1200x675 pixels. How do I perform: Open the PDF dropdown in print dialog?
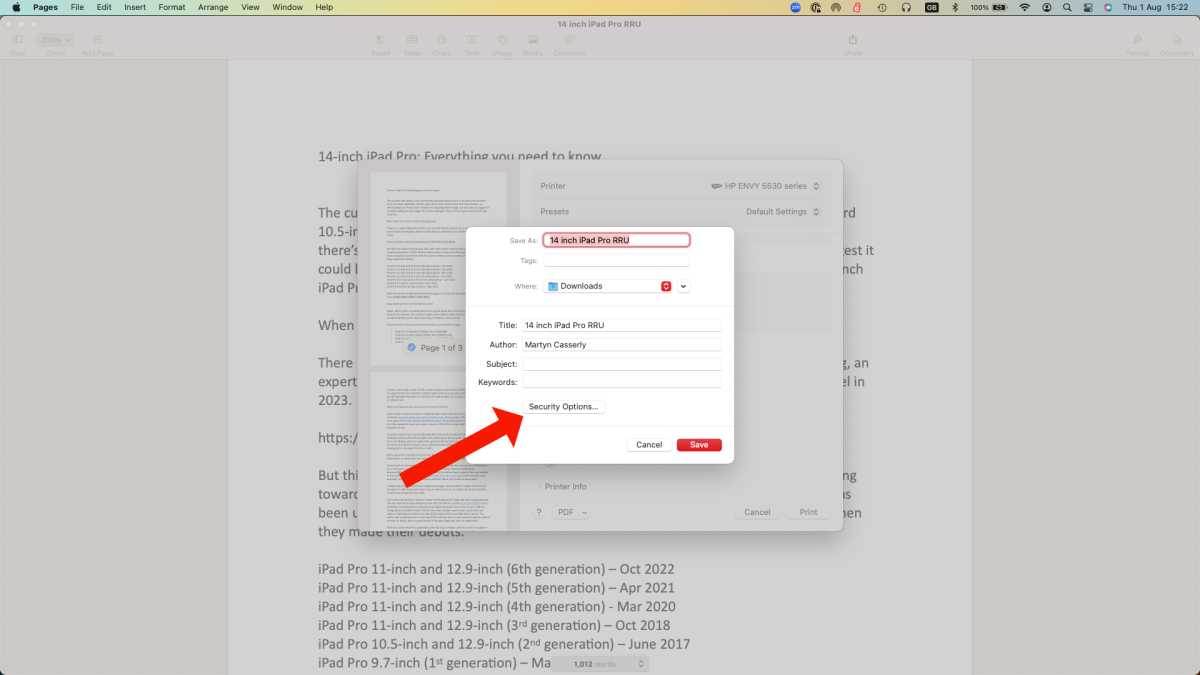pos(571,512)
